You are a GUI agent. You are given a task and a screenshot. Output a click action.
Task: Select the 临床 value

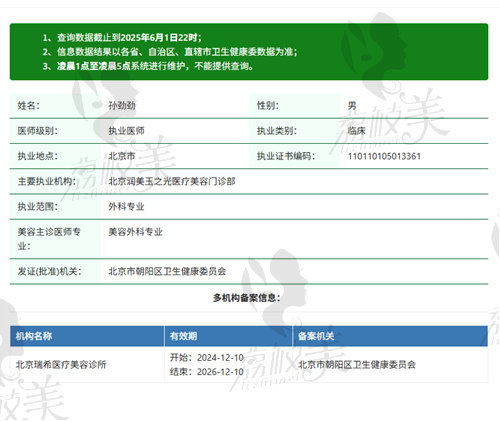pos(356,131)
